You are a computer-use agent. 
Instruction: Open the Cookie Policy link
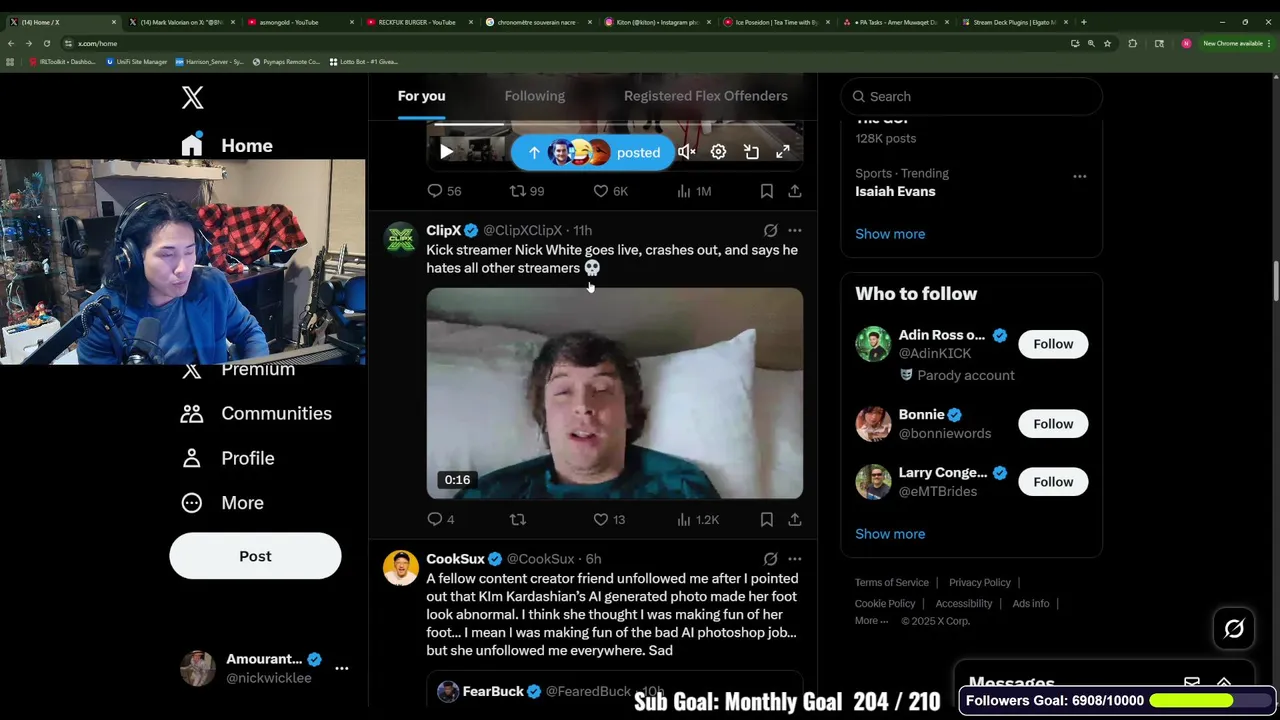tap(885, 604)
